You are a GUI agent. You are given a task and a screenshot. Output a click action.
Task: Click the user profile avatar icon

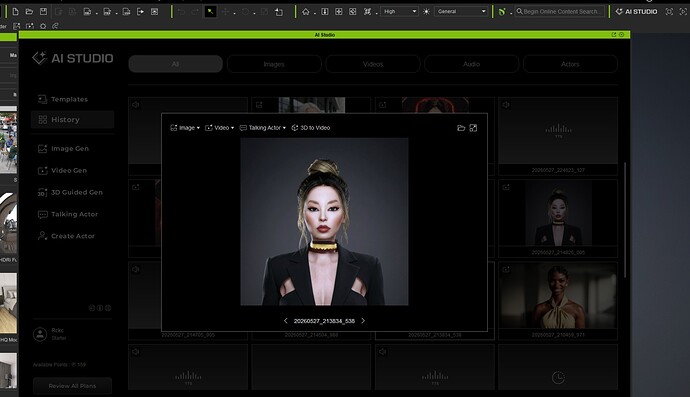(x=40, y=334)
